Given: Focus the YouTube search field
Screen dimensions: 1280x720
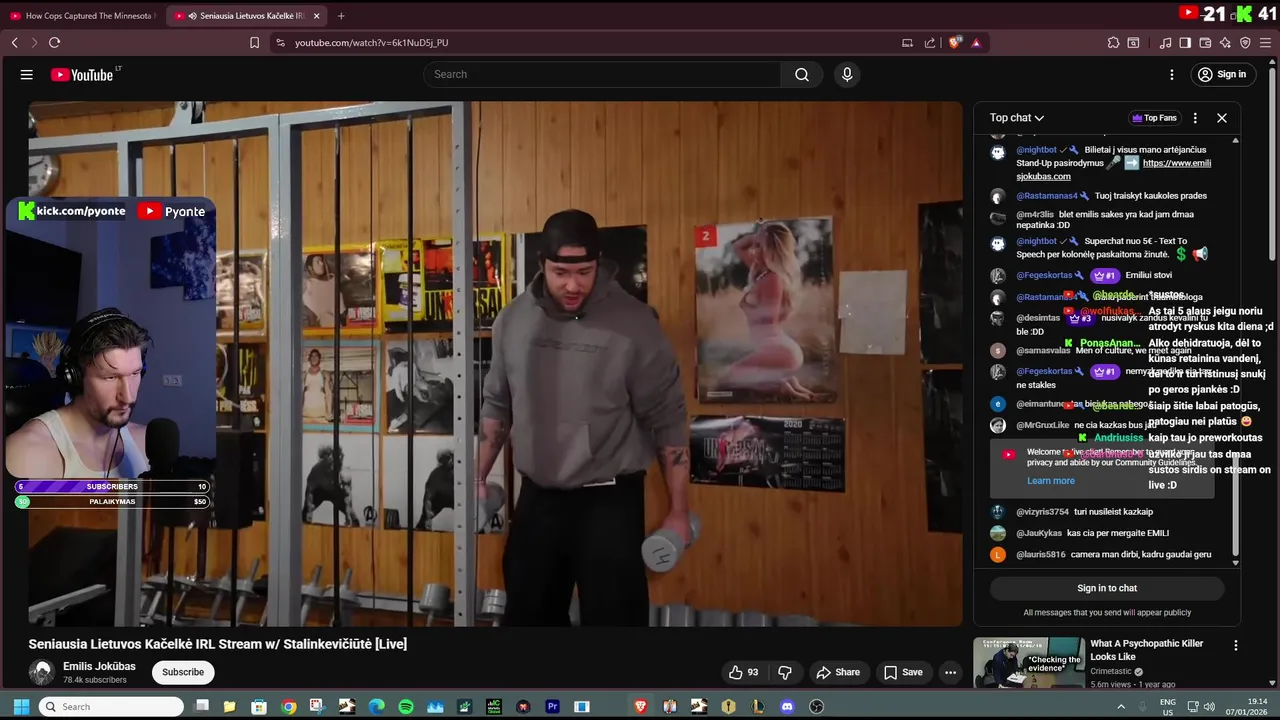Looking at the screenshot, I should tap(602, 74).
